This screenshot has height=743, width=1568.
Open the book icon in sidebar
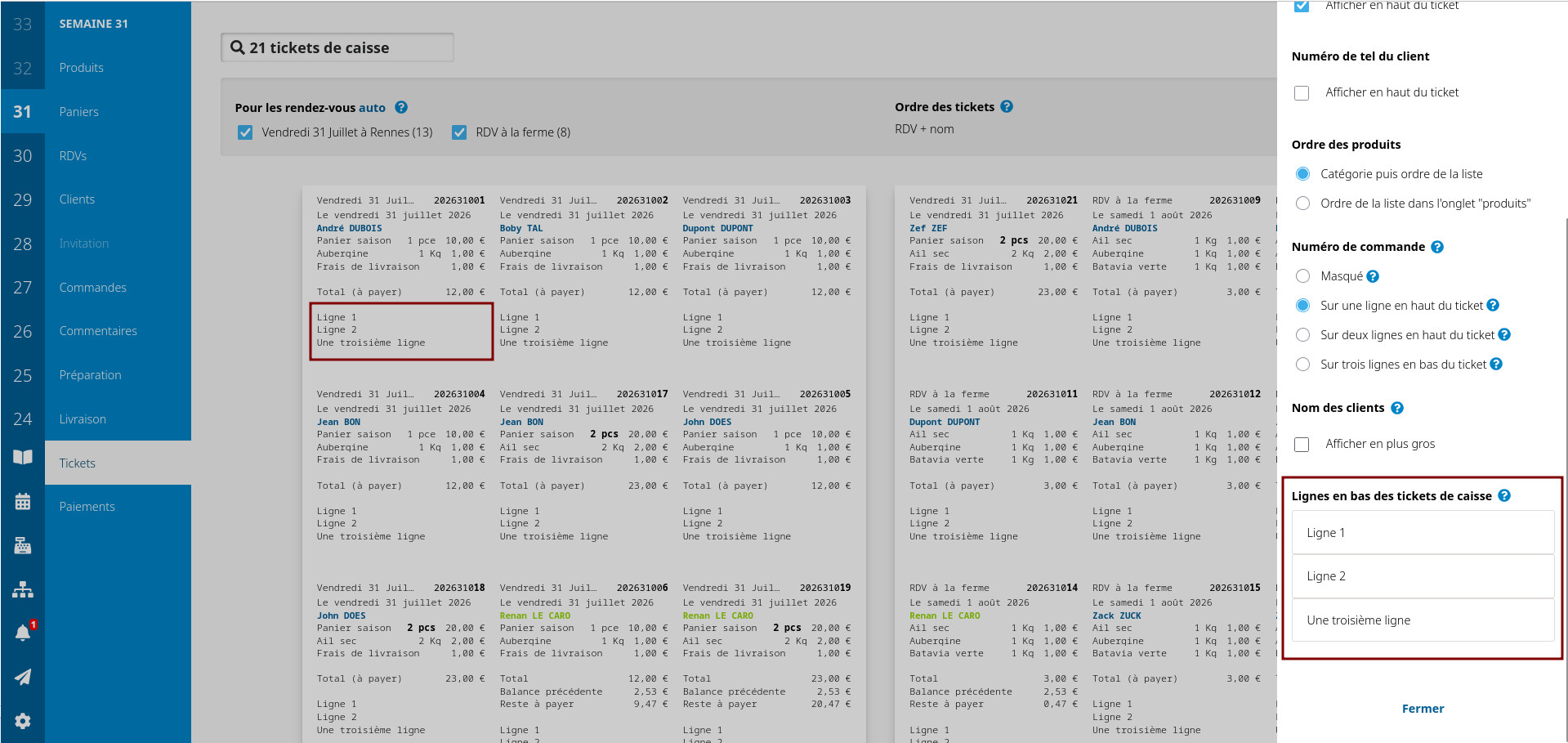click(23, 457)
